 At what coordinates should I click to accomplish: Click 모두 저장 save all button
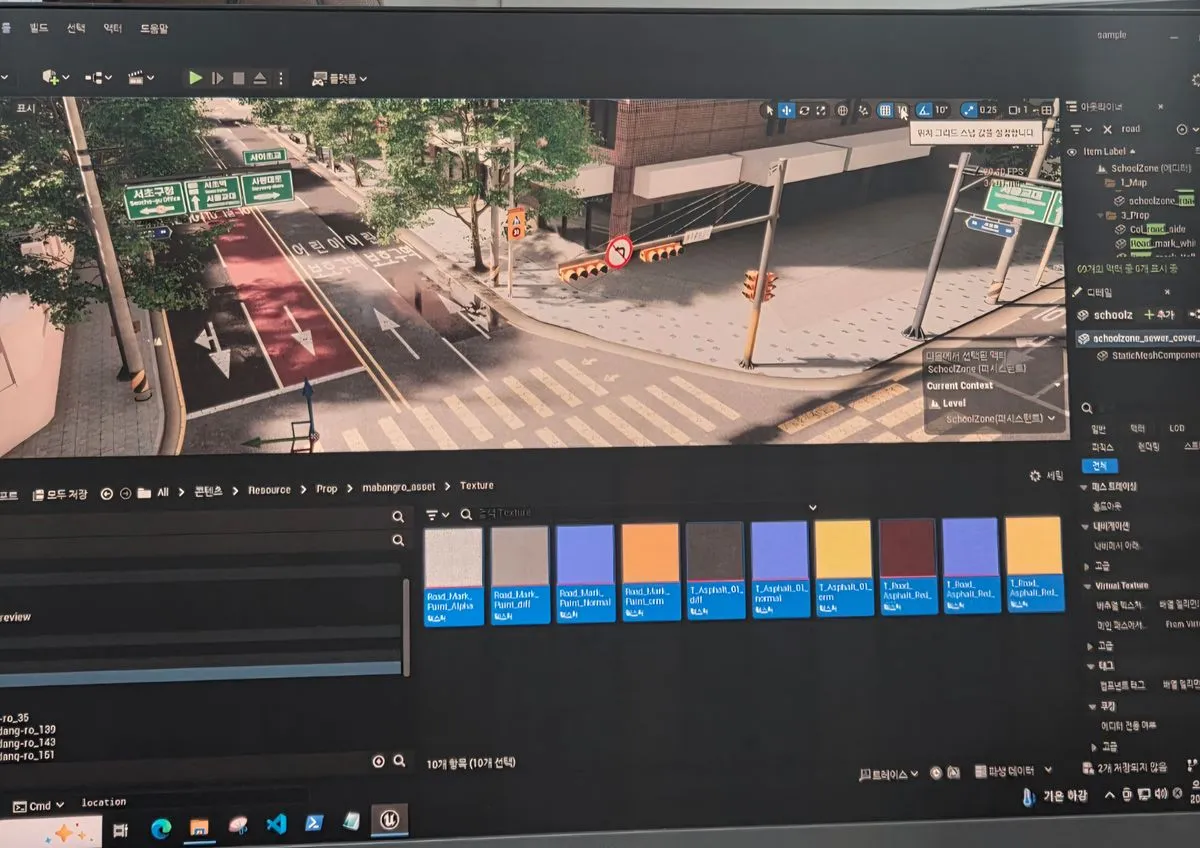[x=59, y=494]
